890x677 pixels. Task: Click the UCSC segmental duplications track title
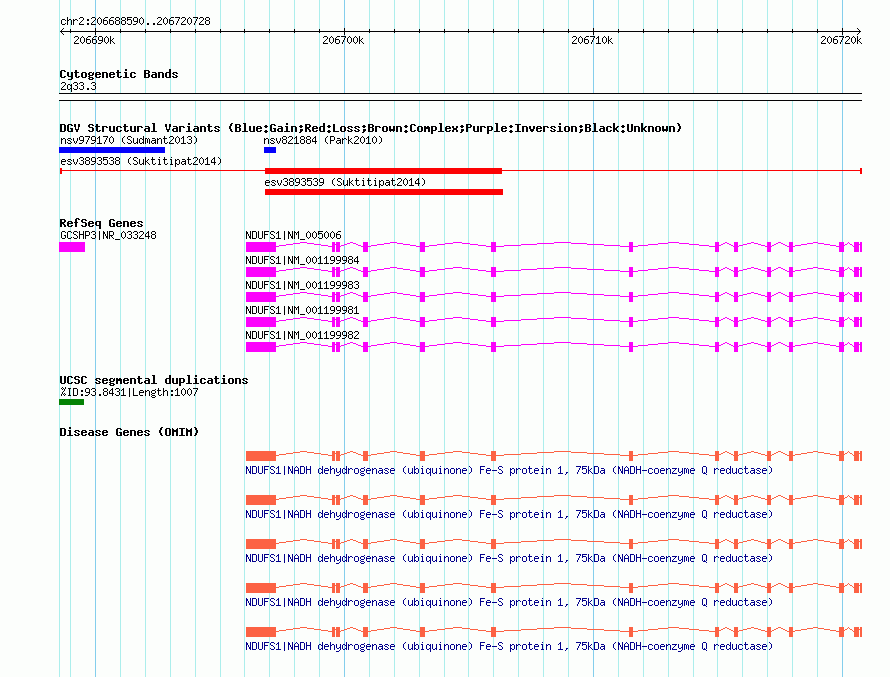click(x=154, y=380)
